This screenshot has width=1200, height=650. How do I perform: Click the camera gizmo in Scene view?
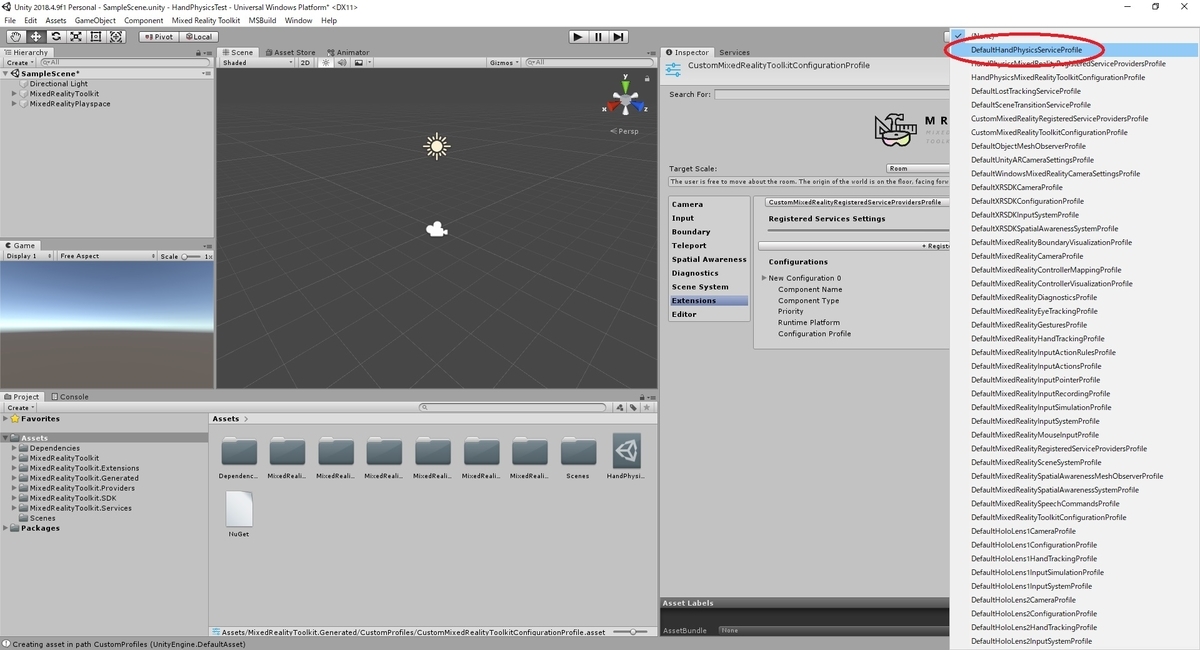point(436,230)
